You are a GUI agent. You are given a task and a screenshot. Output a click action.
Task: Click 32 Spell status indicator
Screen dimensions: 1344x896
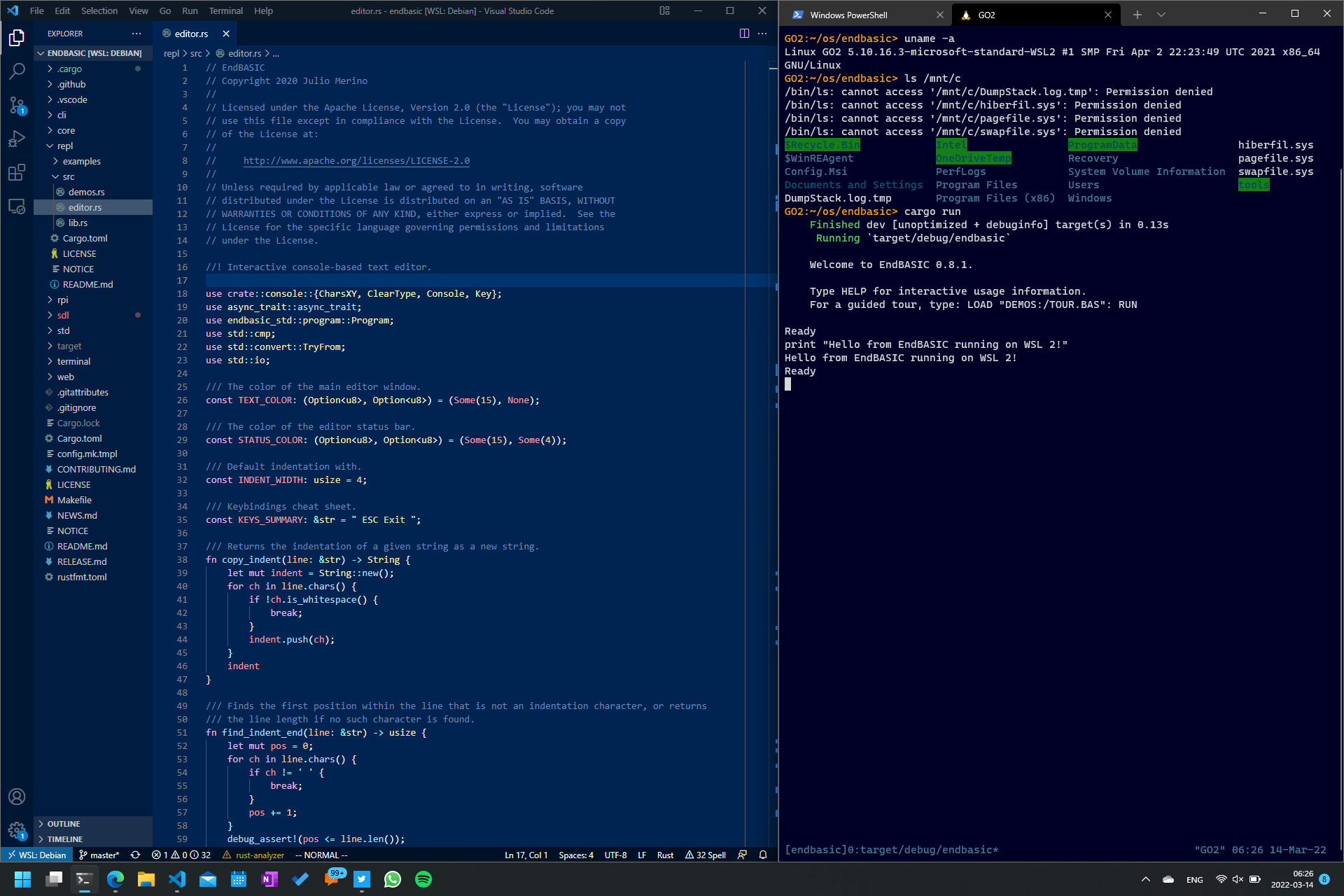pyautogui.click(x=706, y=855)
